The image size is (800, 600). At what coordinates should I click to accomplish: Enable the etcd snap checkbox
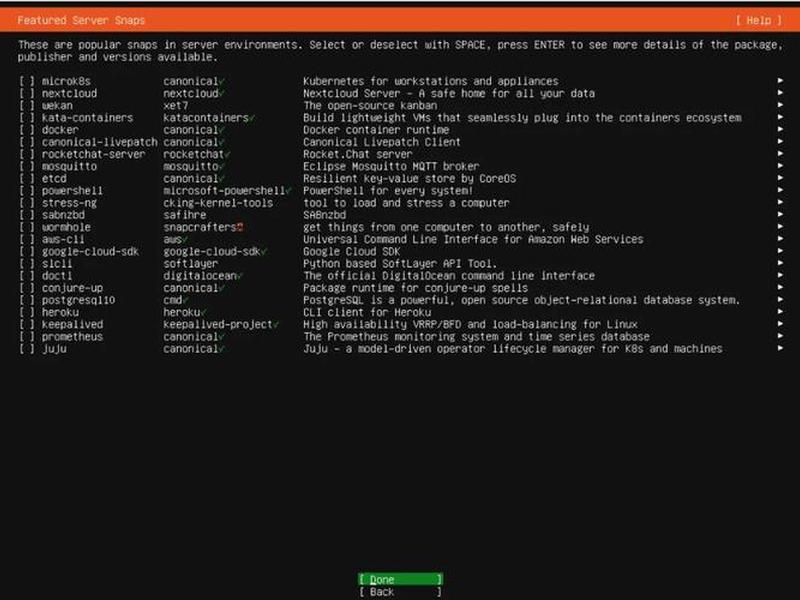(27, 179)
